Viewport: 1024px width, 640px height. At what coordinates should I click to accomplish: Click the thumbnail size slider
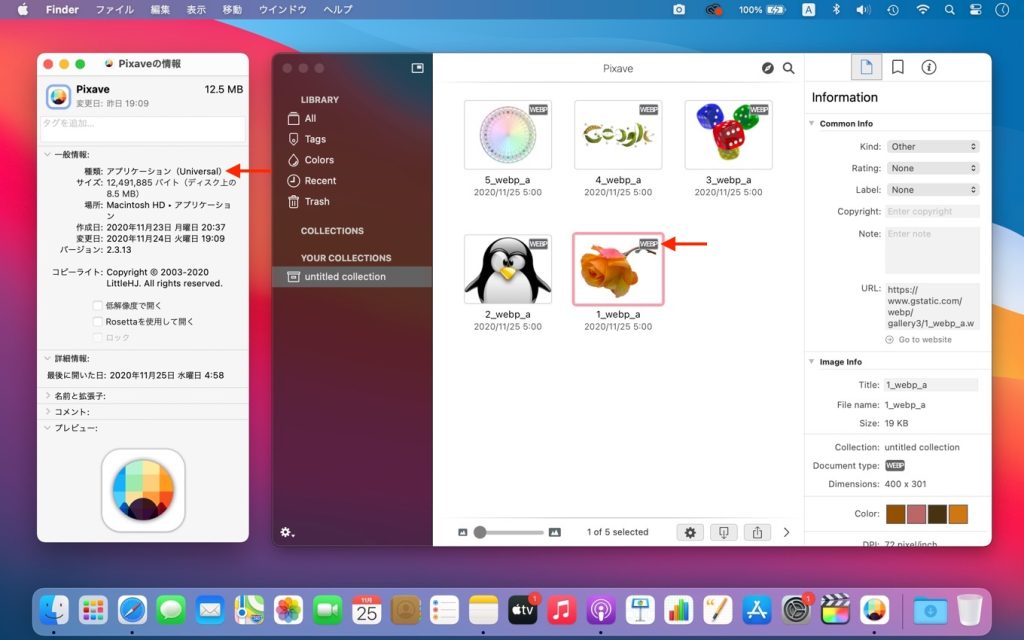click(510, 532)
